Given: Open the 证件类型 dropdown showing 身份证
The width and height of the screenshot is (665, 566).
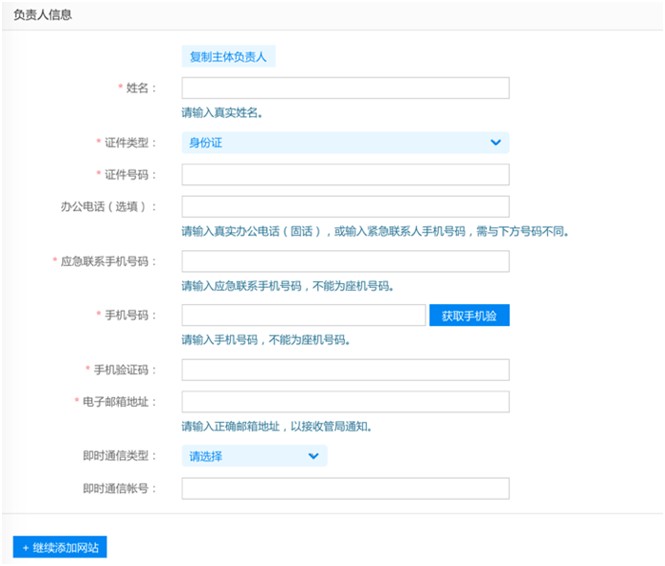Looking at the screenshot, I should click(345, 143).
